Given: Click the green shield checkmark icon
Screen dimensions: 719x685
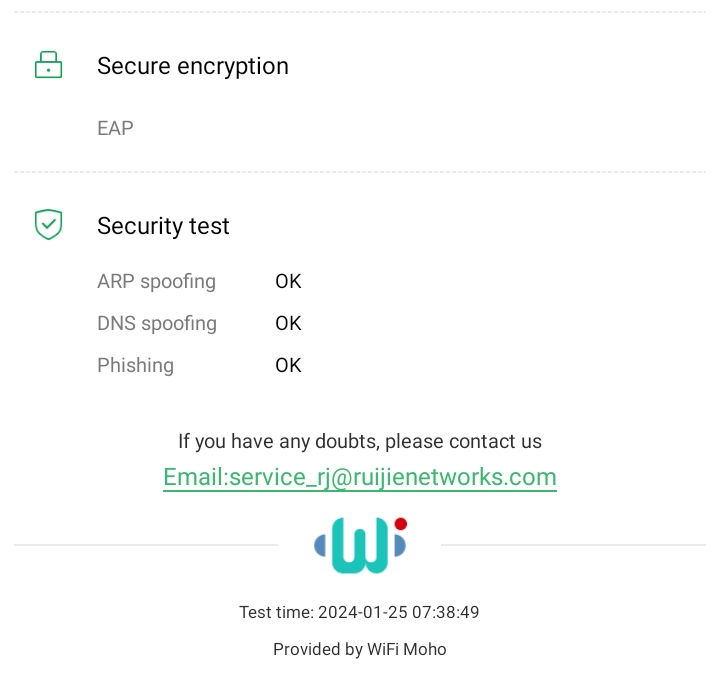Looking at the screenshot, I should (48, 225).
